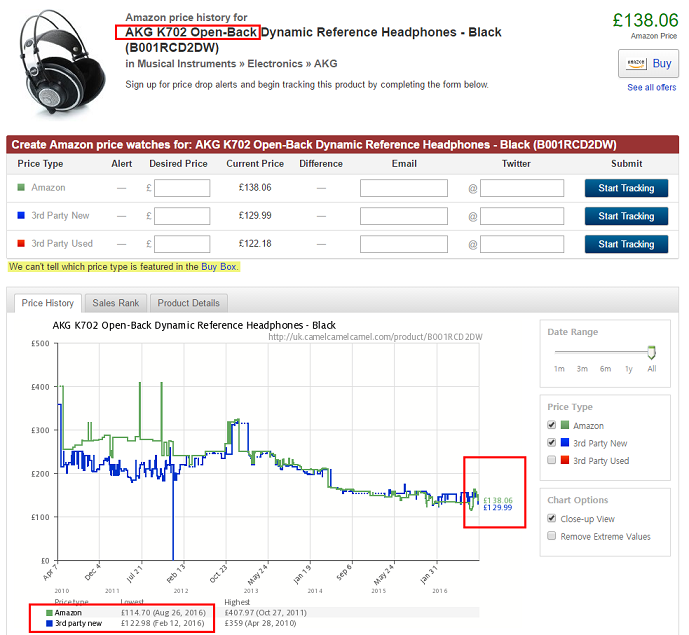
Task: Open the Buy Box link
Action: point(219,267)
